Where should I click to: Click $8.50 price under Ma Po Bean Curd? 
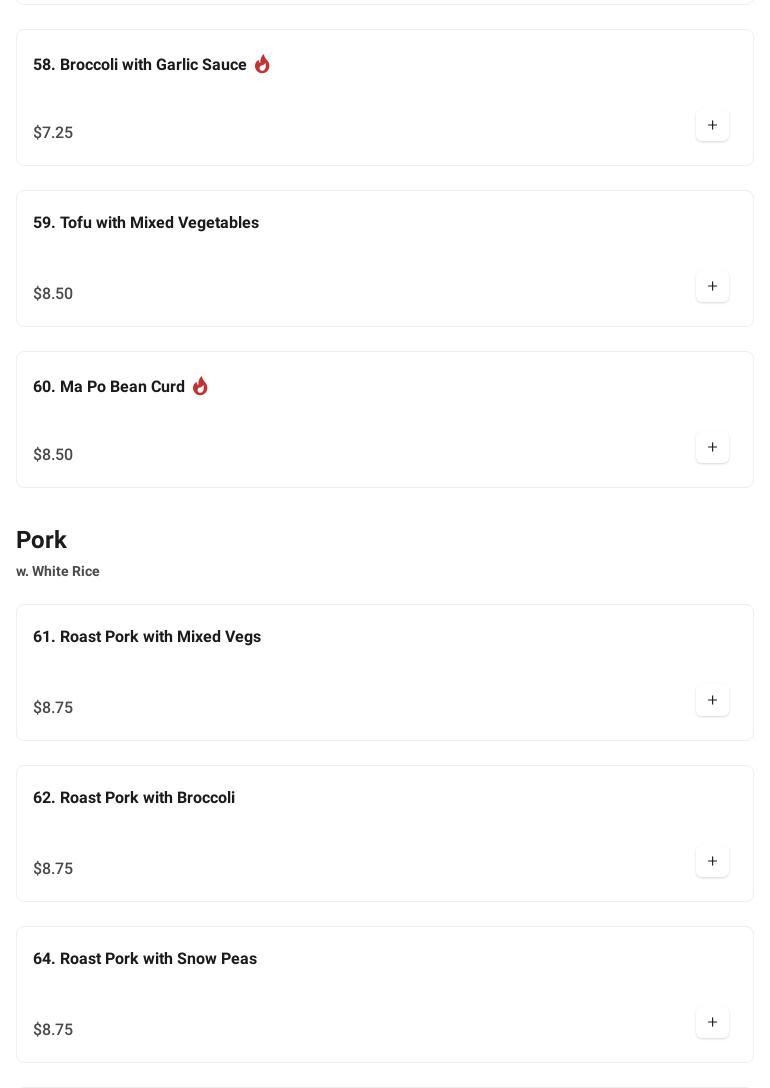tap(53, 455)
